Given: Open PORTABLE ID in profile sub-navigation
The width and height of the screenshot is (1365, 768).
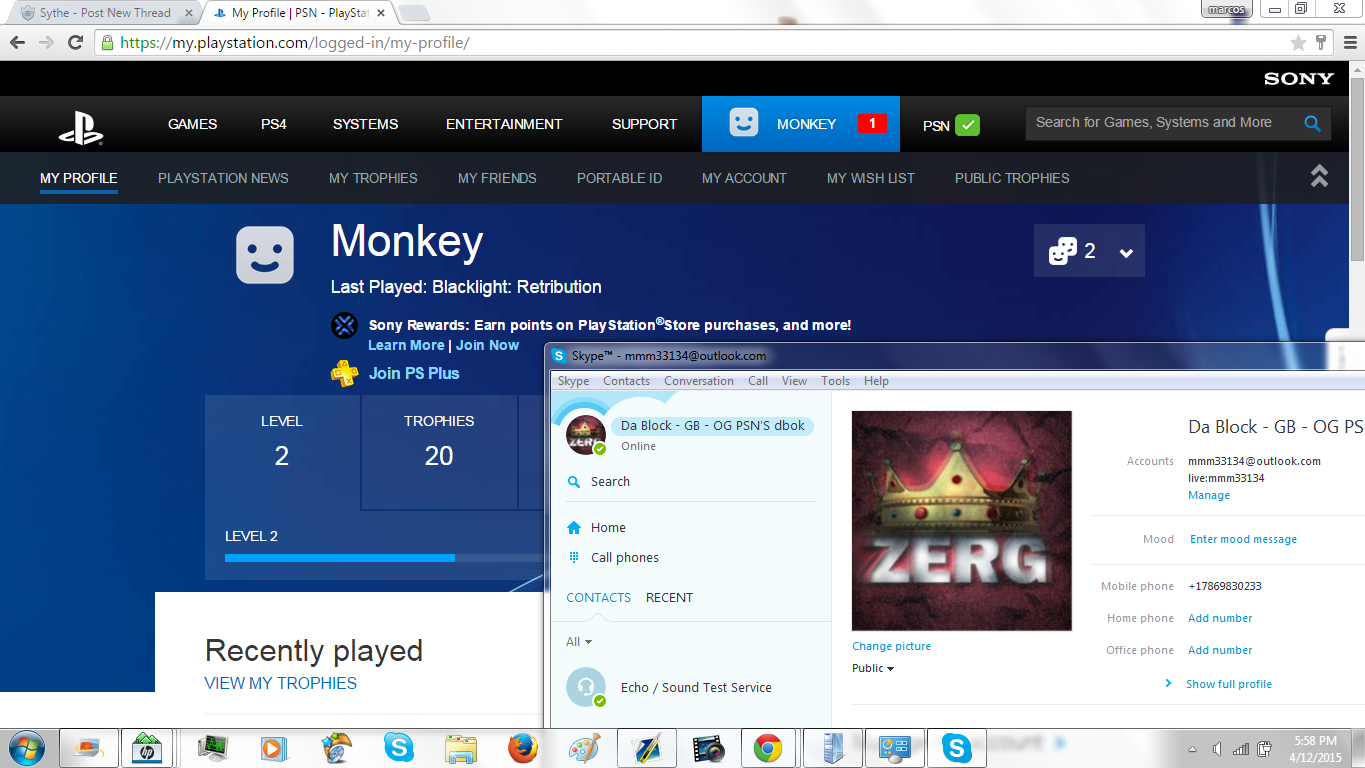Looking at the screenshot, I should tap(619, 178).
